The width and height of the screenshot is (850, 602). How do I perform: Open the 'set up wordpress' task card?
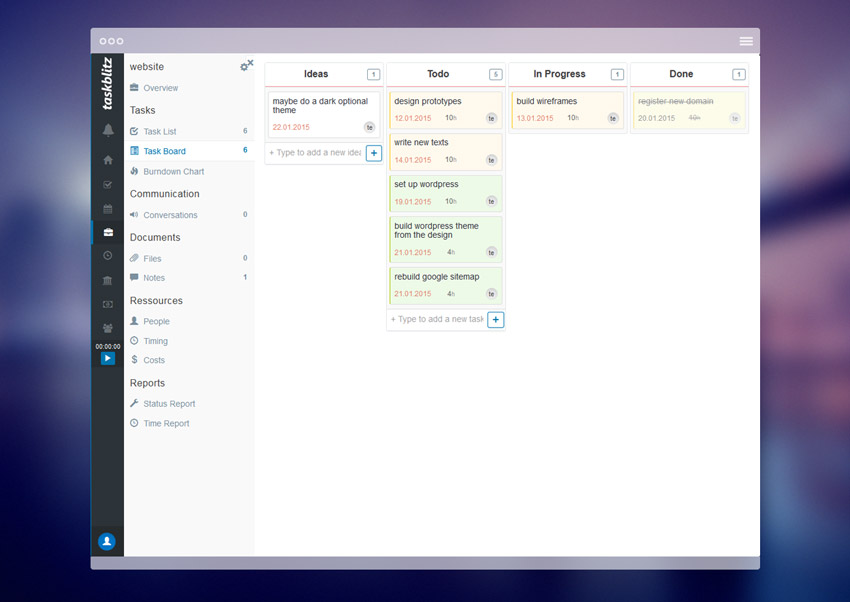[x=445, y=192]
